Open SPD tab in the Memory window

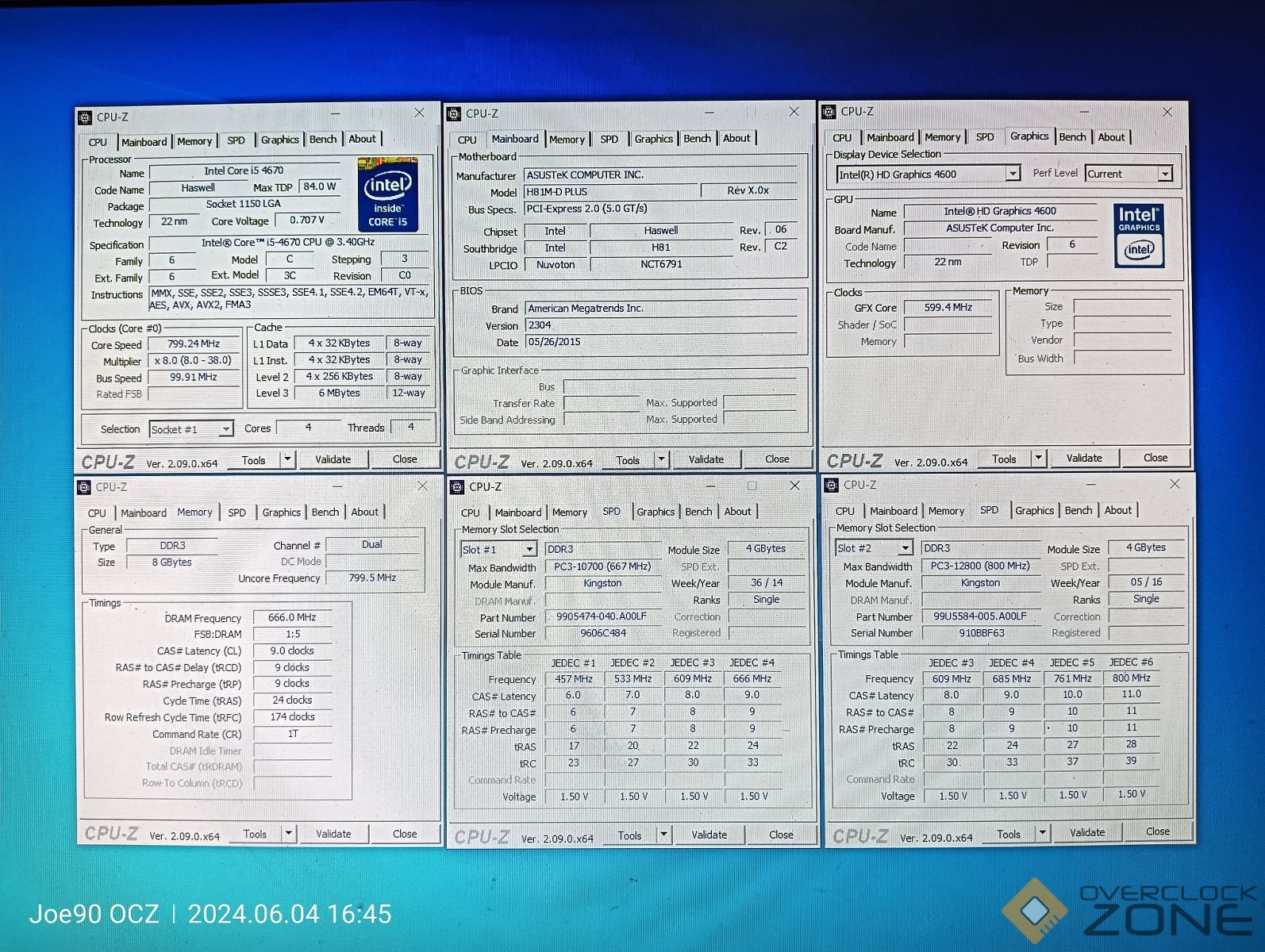point(236,512)
